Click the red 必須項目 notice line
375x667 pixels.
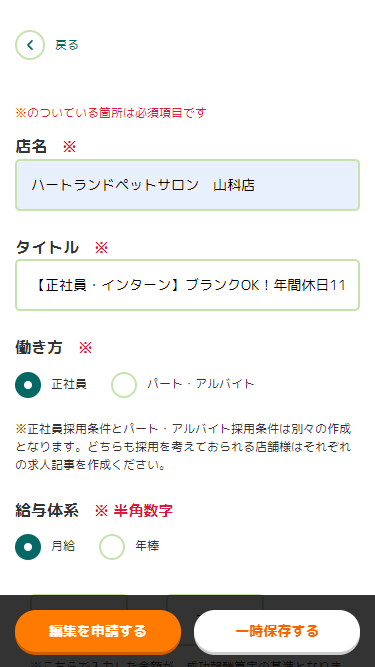point(111,113)
